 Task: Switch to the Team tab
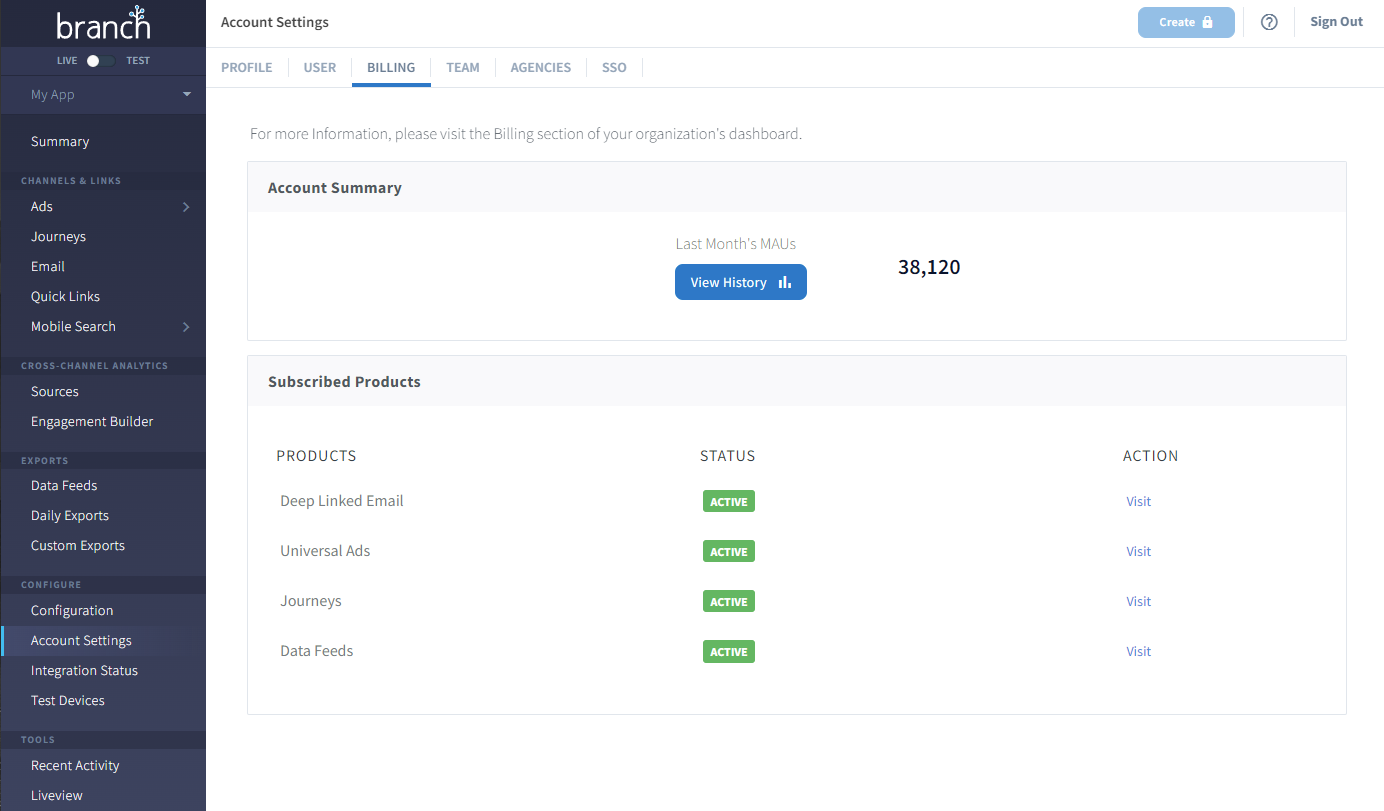coord(463,68)
